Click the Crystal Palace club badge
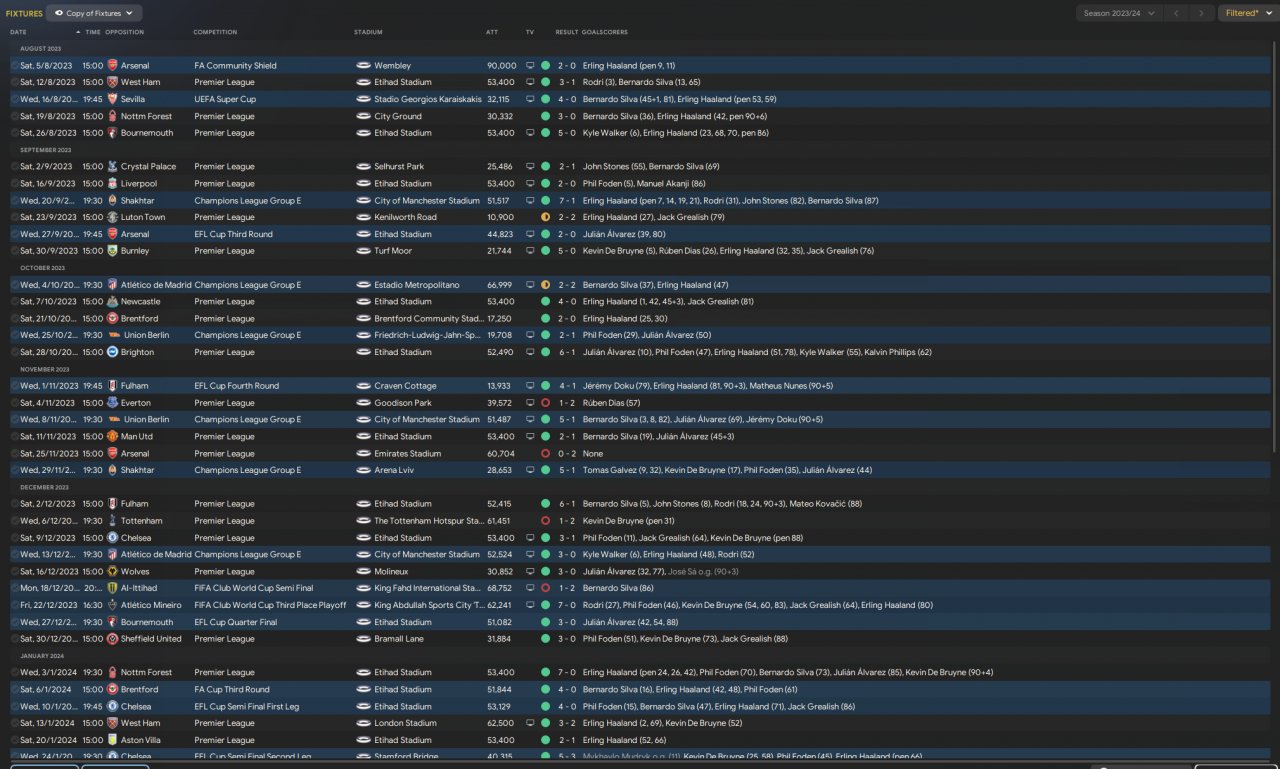Viewport: 1280px width, 769px height. [x=112, y=167]
